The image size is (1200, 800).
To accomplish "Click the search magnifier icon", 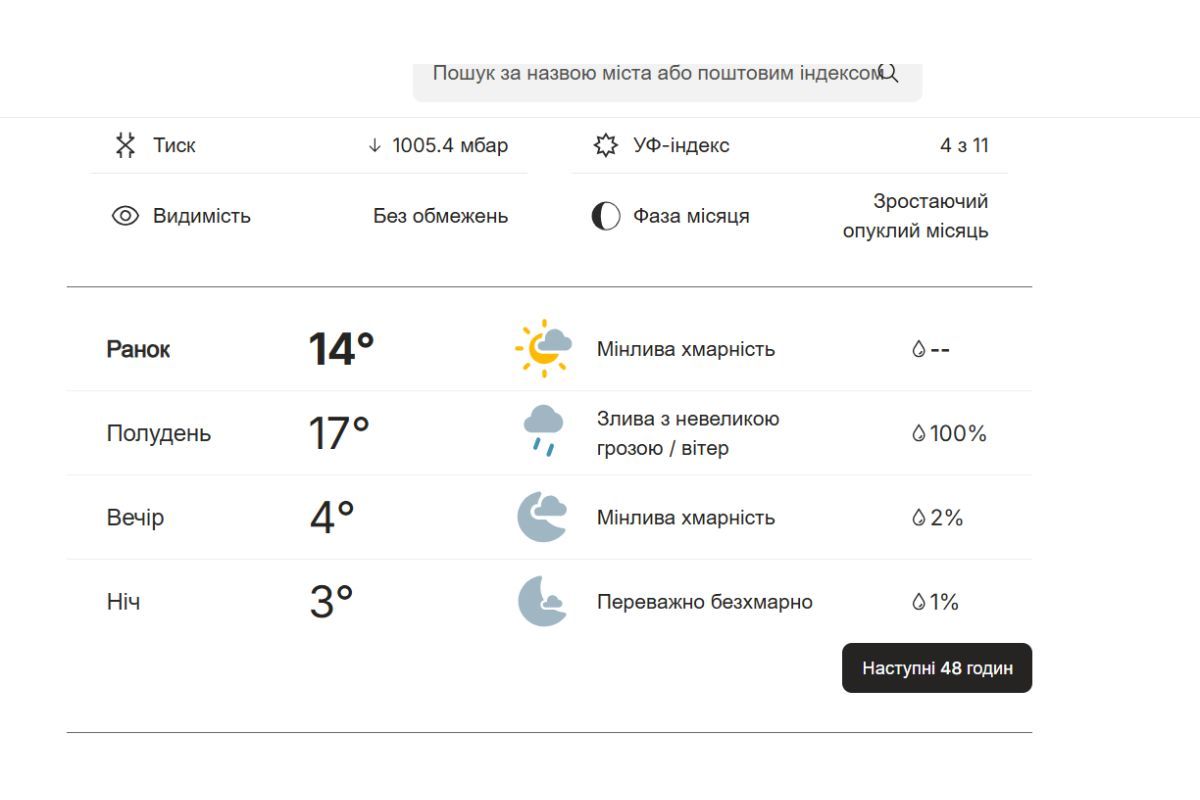I will pos(889,73).
